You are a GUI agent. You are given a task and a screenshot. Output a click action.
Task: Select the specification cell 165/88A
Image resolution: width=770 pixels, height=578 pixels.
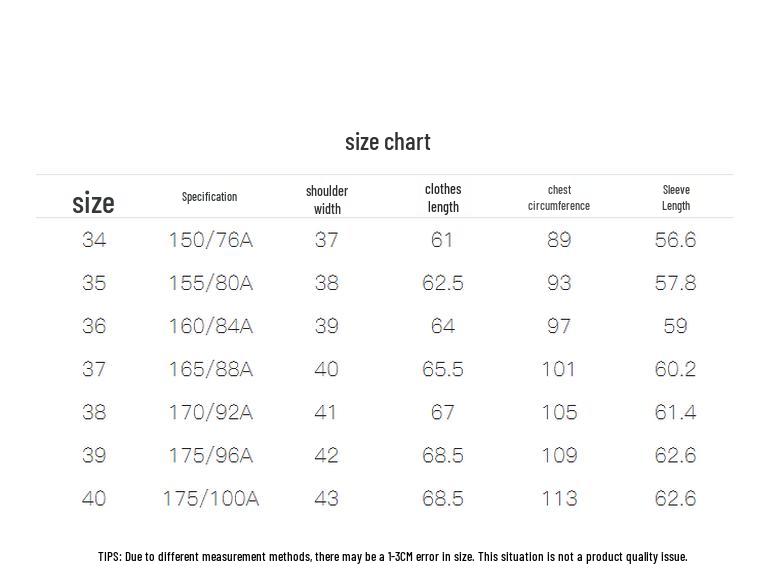pos(211,369)
